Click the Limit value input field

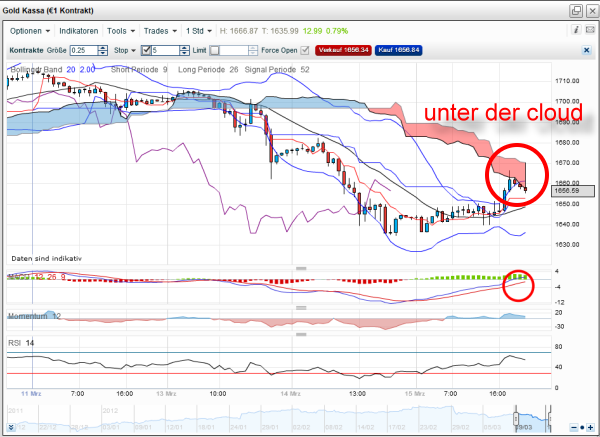point(234,50)
